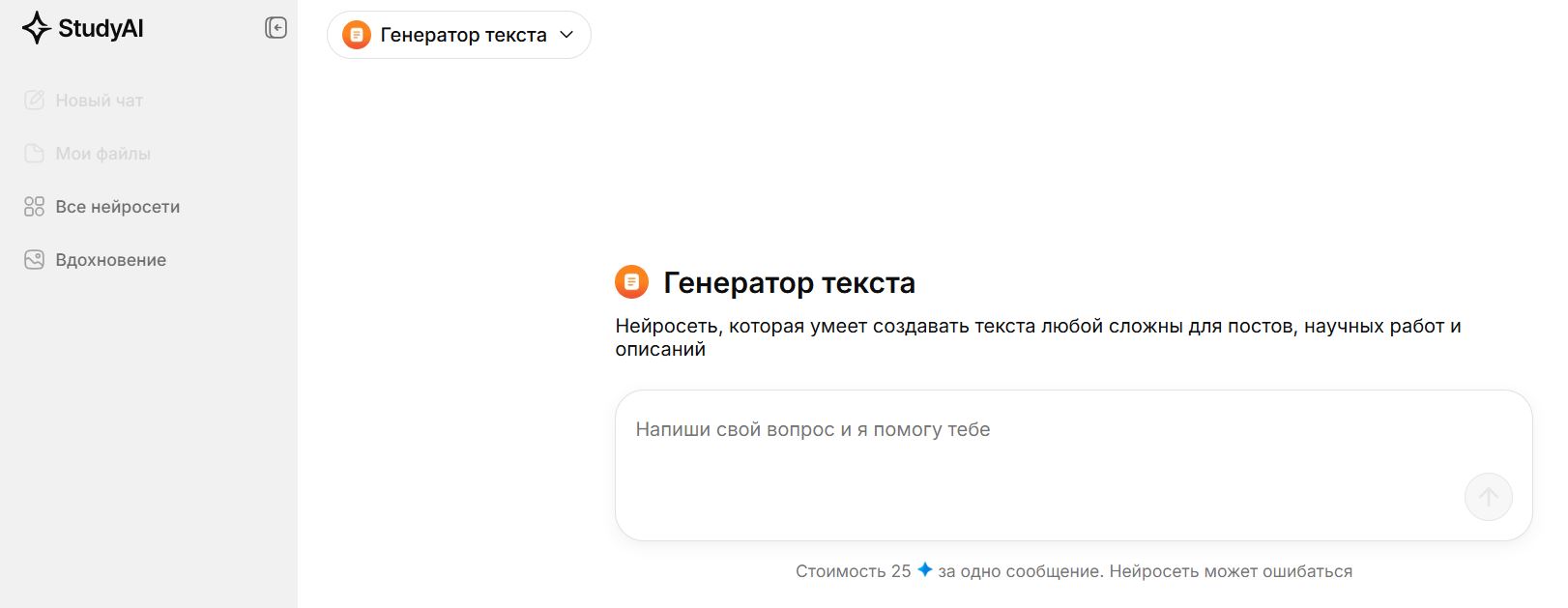Screen dimensions: 1568x608
Task: Select the grid icon near Все нейросети
Action: [35, 206]
